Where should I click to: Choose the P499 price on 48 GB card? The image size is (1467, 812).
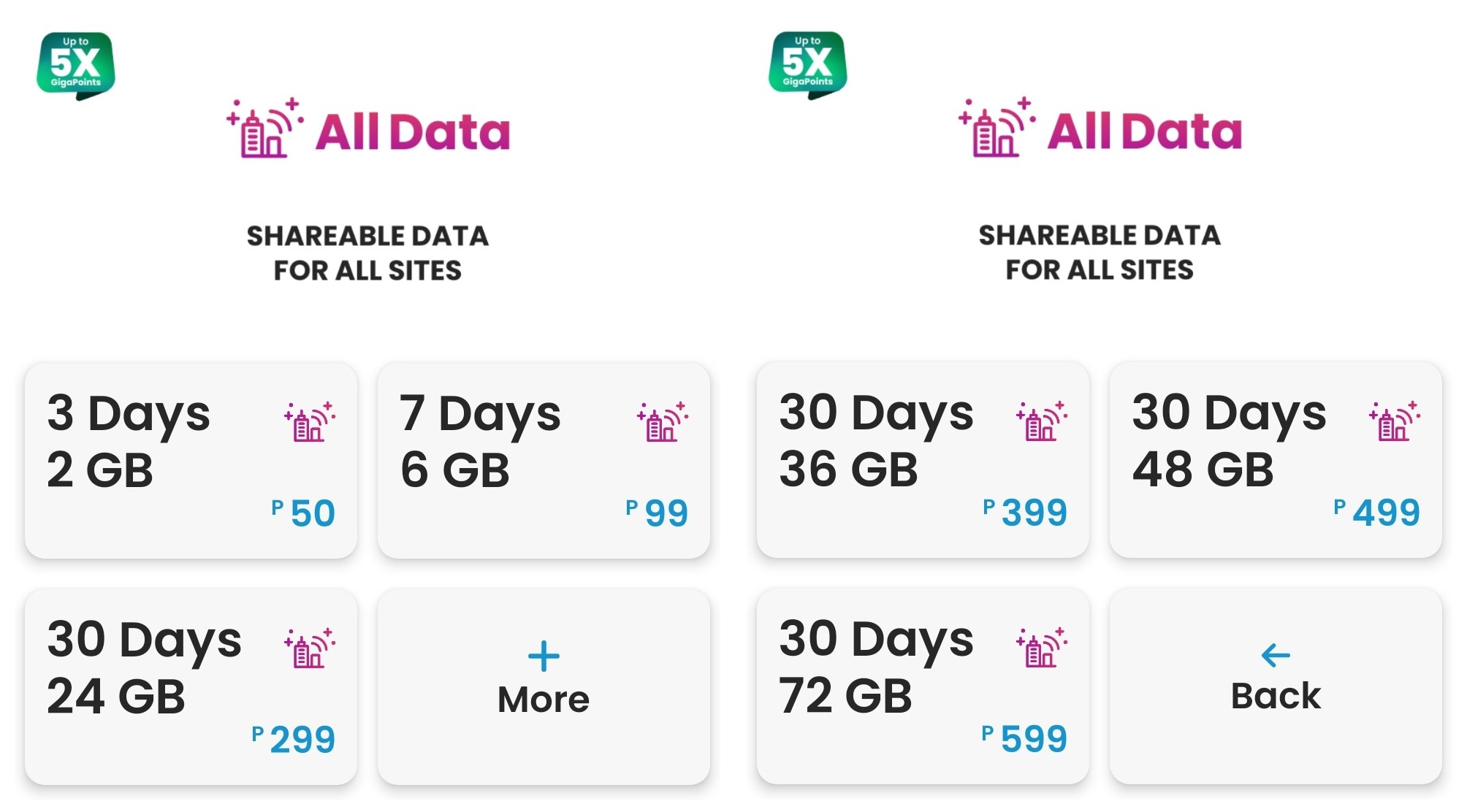pyautogui.click(x=1377, y=512)
